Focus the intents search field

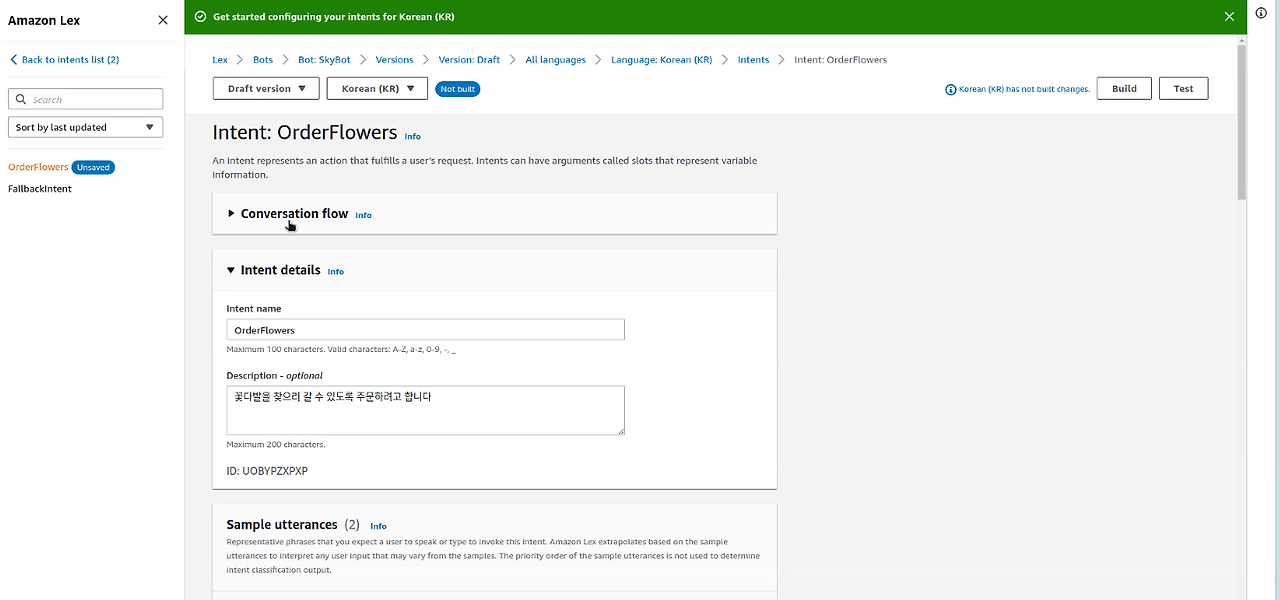click(85, 99)
